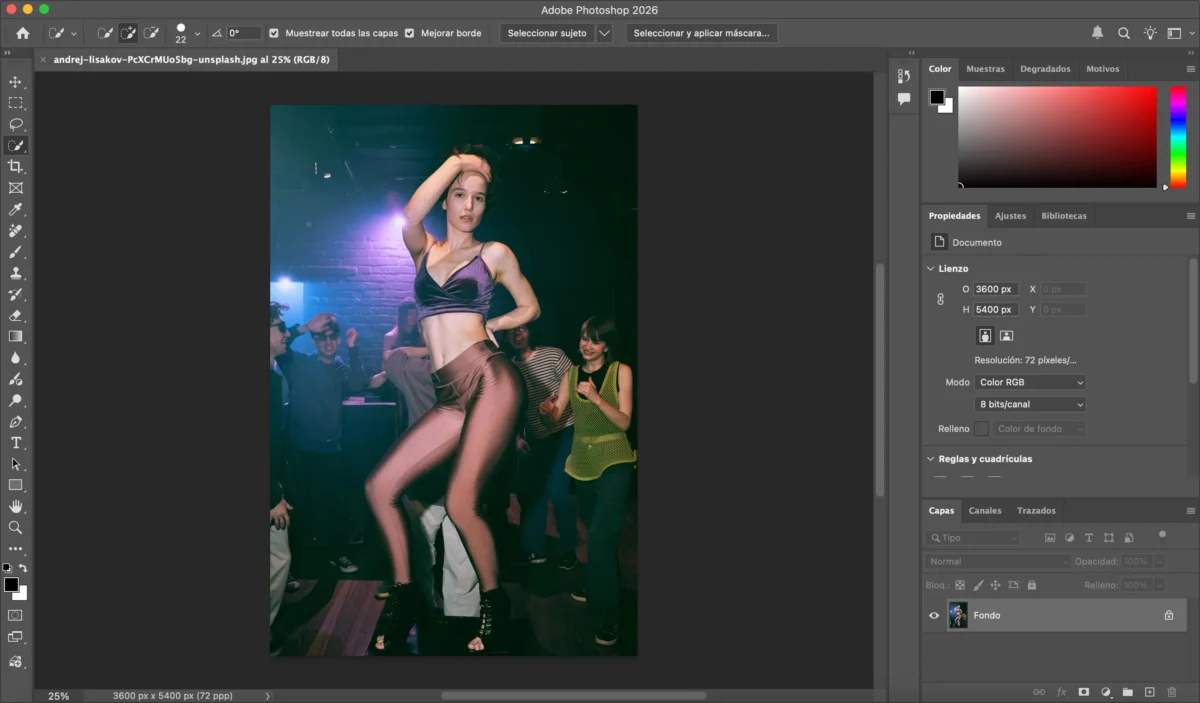1200x703 pixels.
Task: Disable 'Muestrear todas las capas'
Action: click(274, 32)
